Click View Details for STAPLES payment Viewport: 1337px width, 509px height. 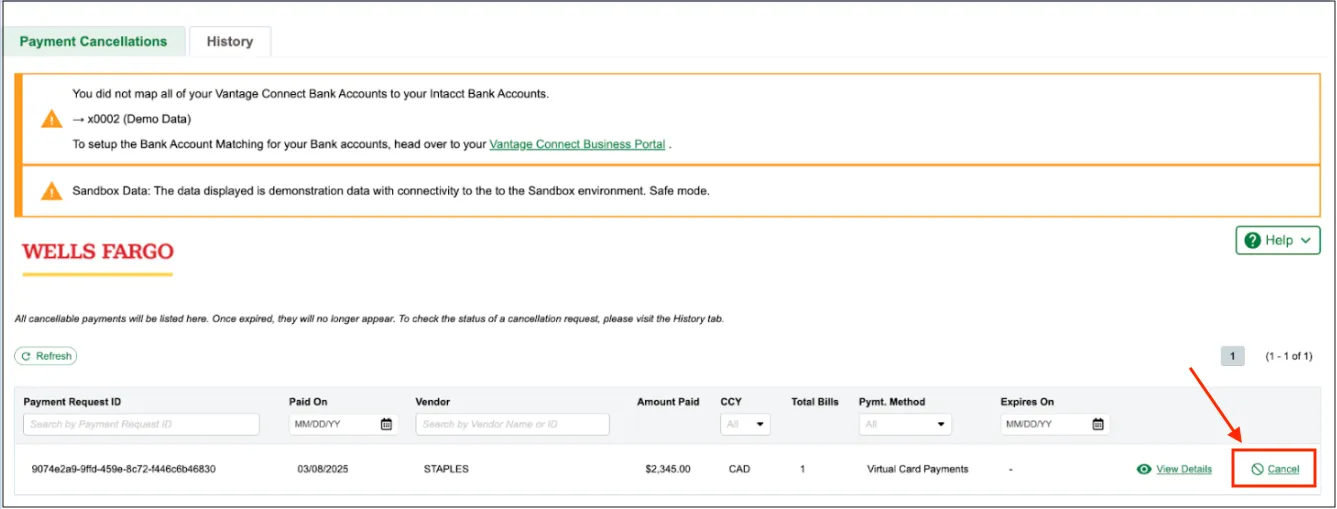click(1184, 469)
